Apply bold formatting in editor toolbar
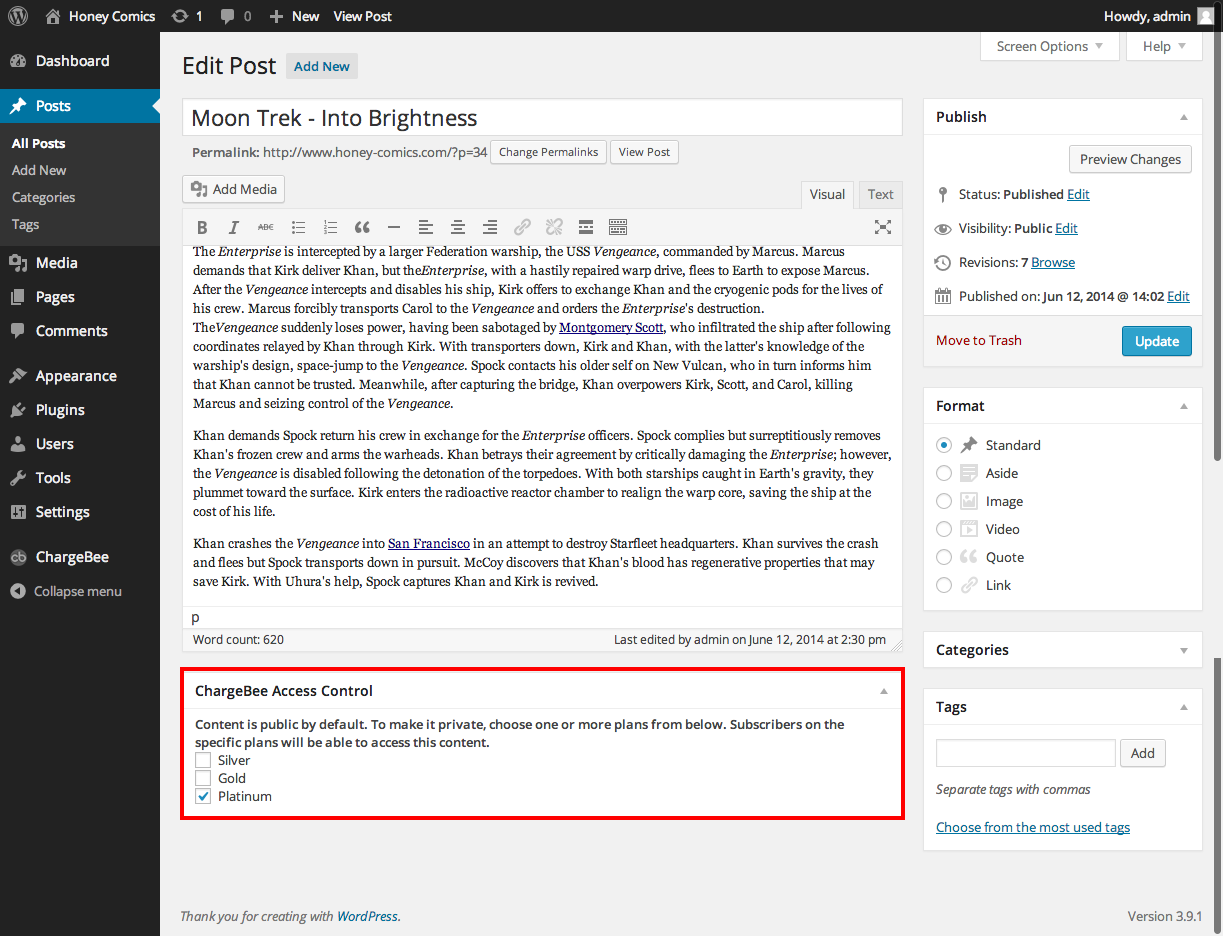 202,227
